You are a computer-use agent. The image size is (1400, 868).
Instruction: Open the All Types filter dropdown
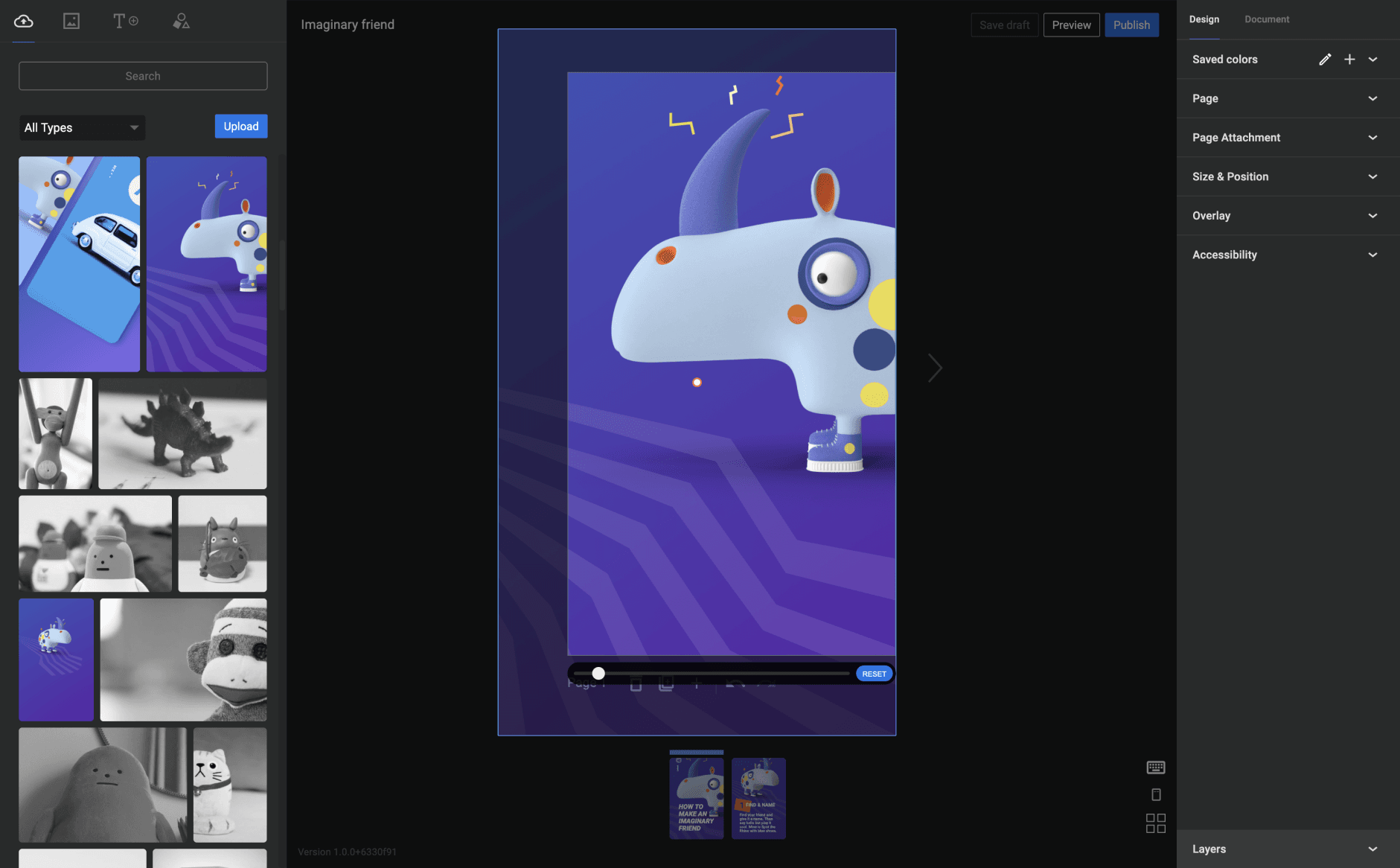click(x=82, y=127)
